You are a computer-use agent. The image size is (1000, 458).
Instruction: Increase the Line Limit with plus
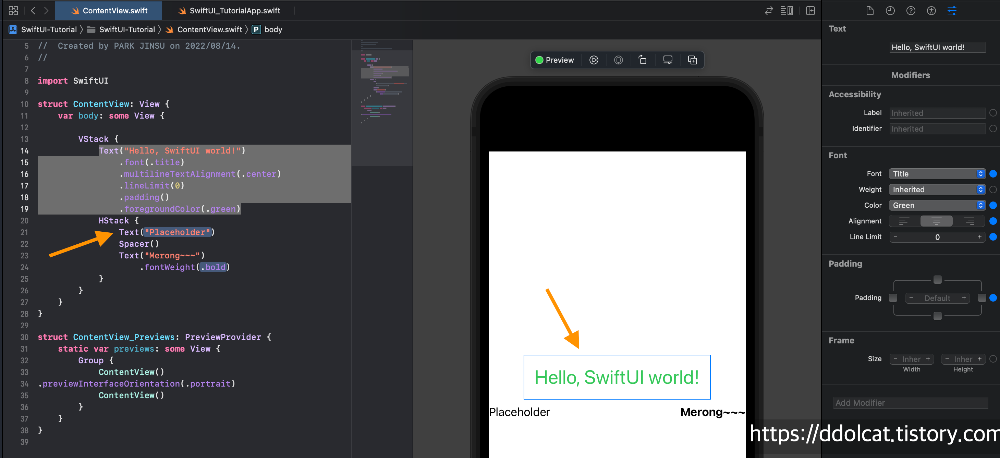pos(979,237)
